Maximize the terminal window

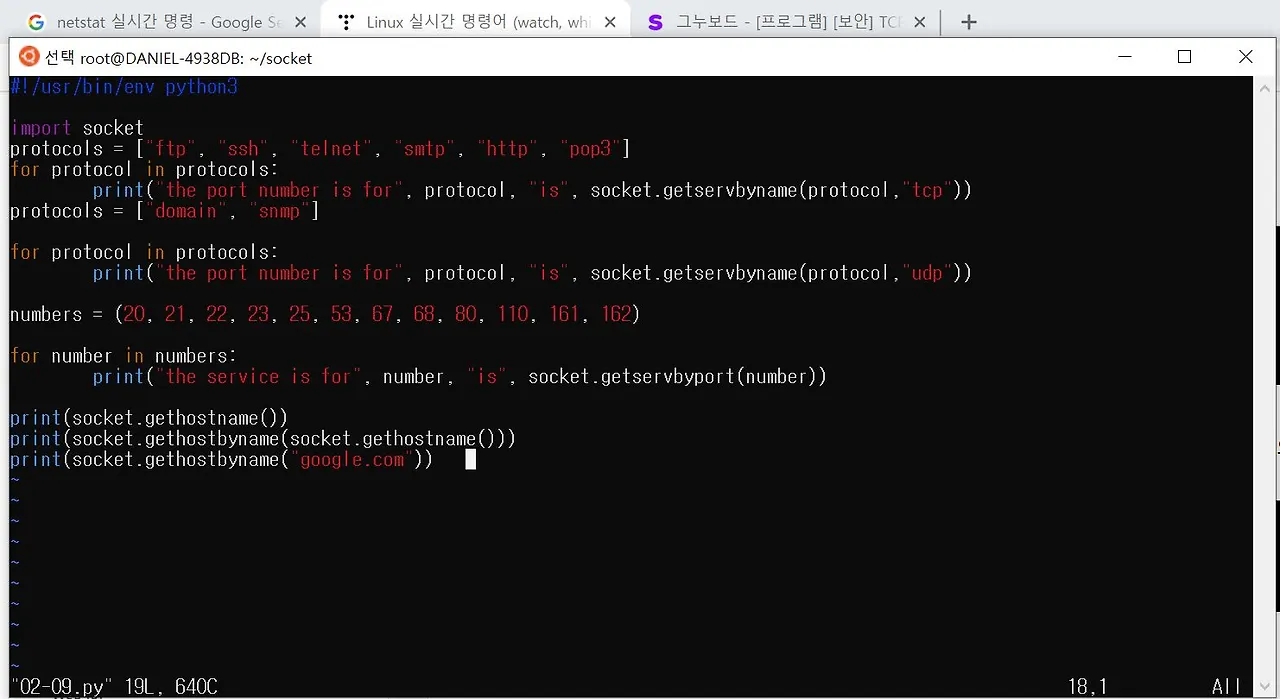tap(1185, 58)
